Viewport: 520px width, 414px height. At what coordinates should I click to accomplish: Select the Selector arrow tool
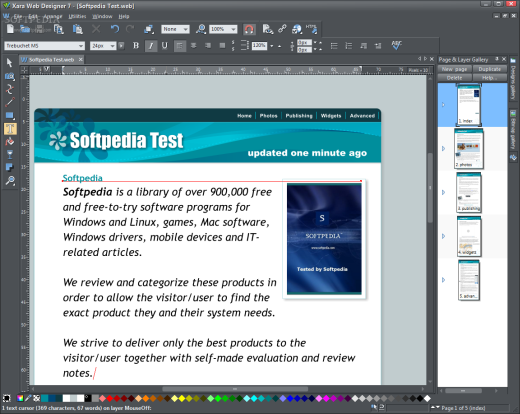point(9,62)
